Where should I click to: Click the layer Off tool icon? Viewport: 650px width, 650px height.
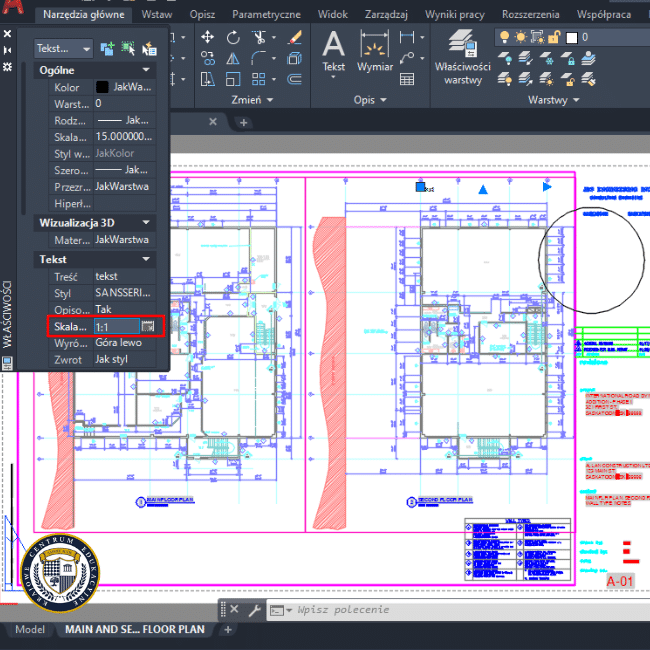click(x=504, y=58)
